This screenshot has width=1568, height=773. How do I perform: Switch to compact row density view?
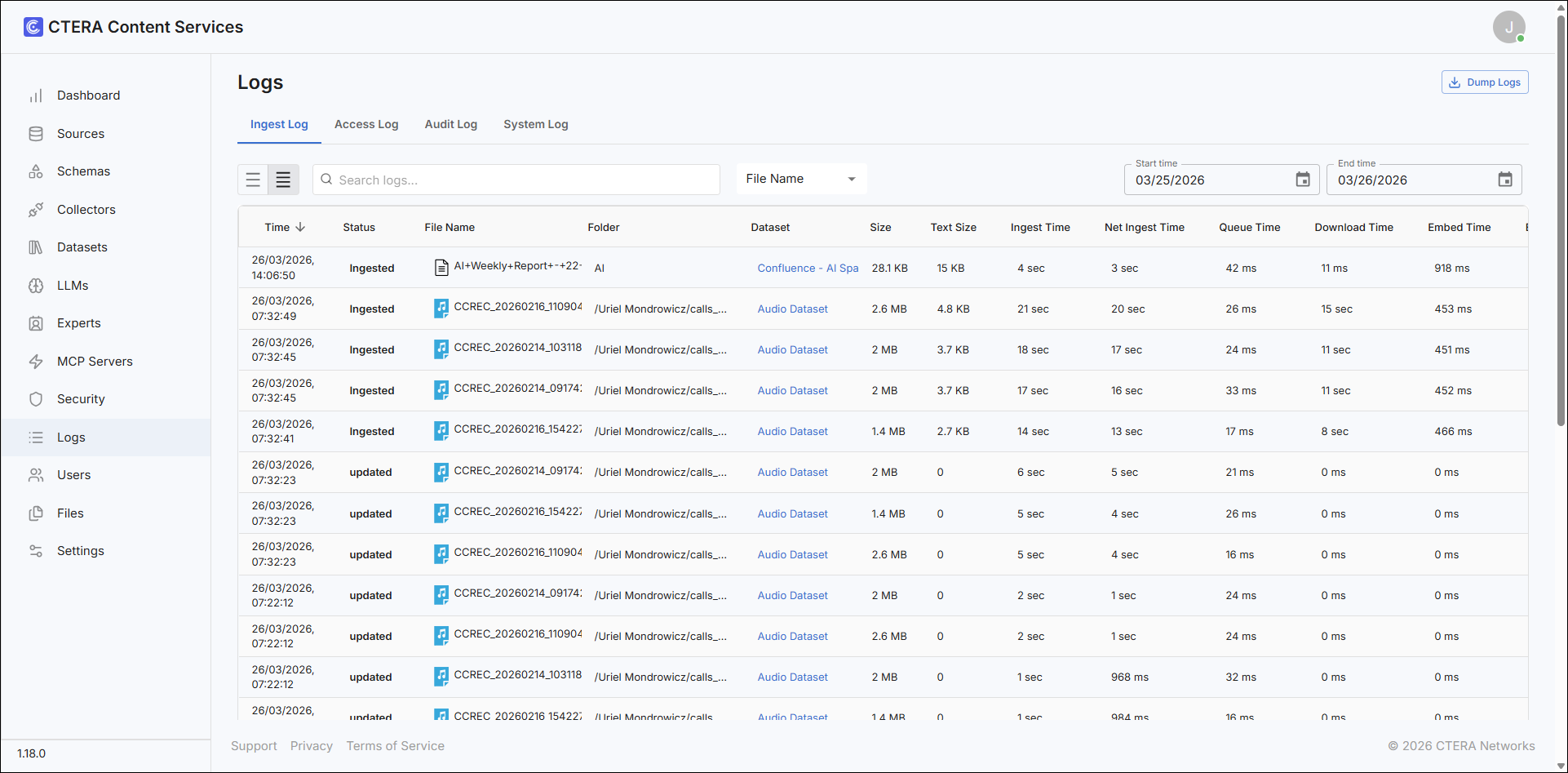(283, 180)
